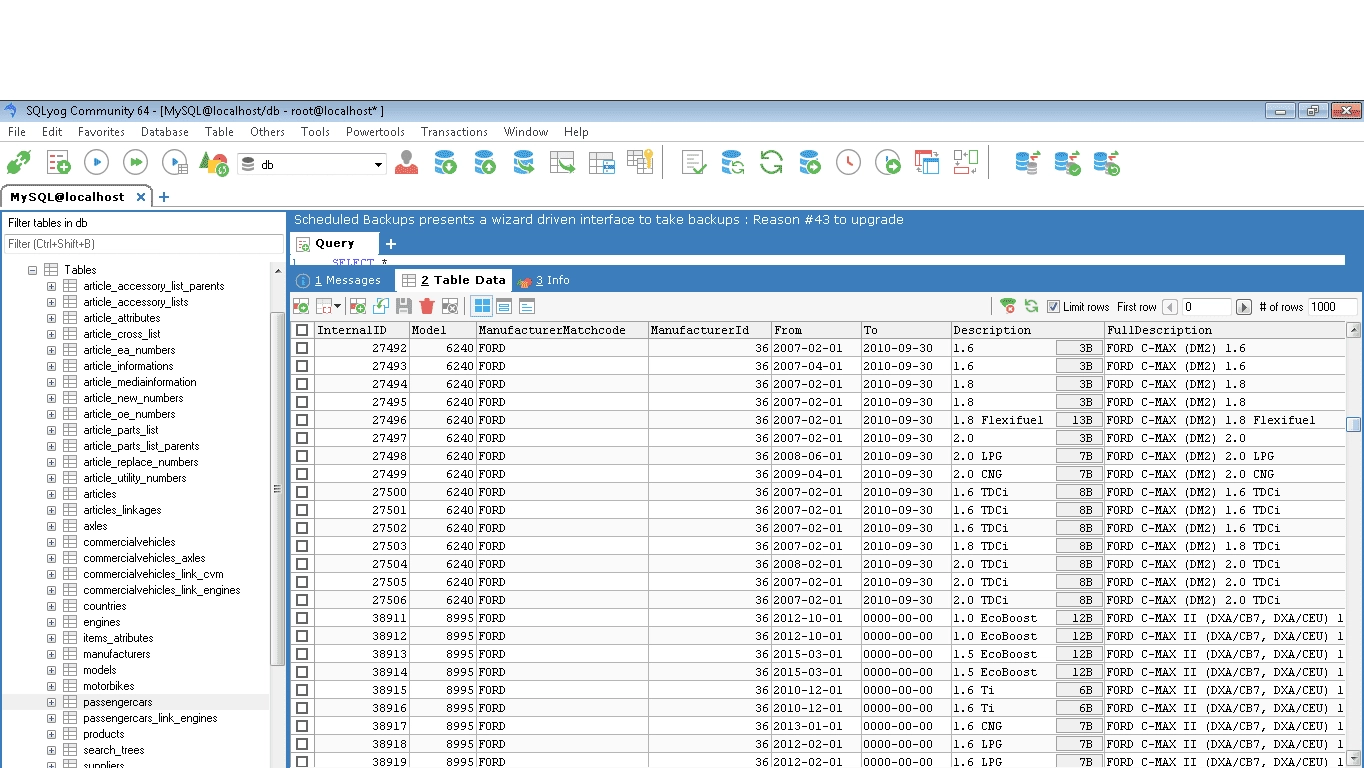Click the next page arrow beside First row
Image resolution: width=1364 pixels, height=768 pixels.
tap(1244, 307)
